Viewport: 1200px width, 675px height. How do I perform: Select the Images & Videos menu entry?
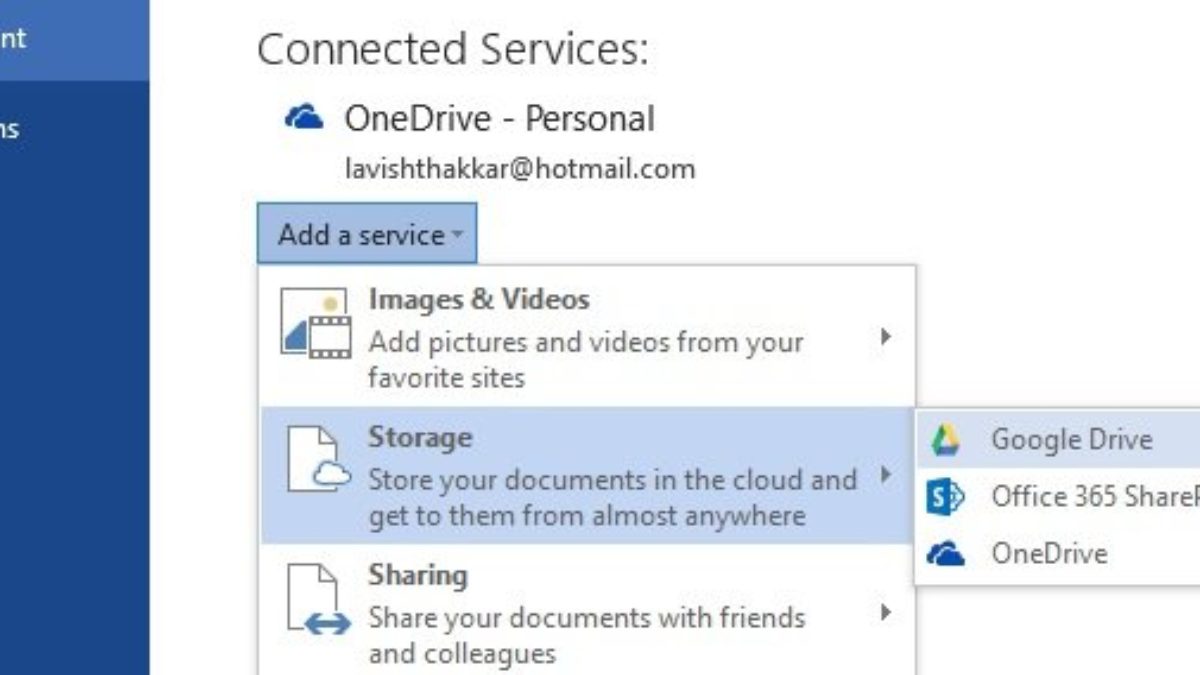[585, 337]
